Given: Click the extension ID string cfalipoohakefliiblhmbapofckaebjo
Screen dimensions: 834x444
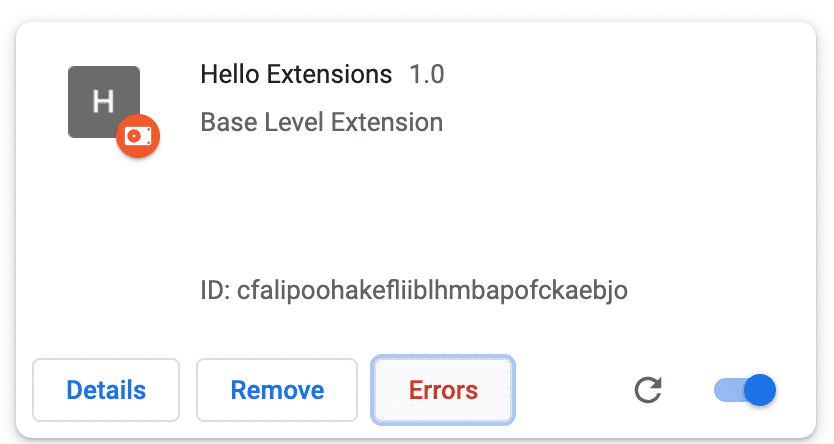Looking at the screenshot, I should pyautogui.click(x=432, y=292).
